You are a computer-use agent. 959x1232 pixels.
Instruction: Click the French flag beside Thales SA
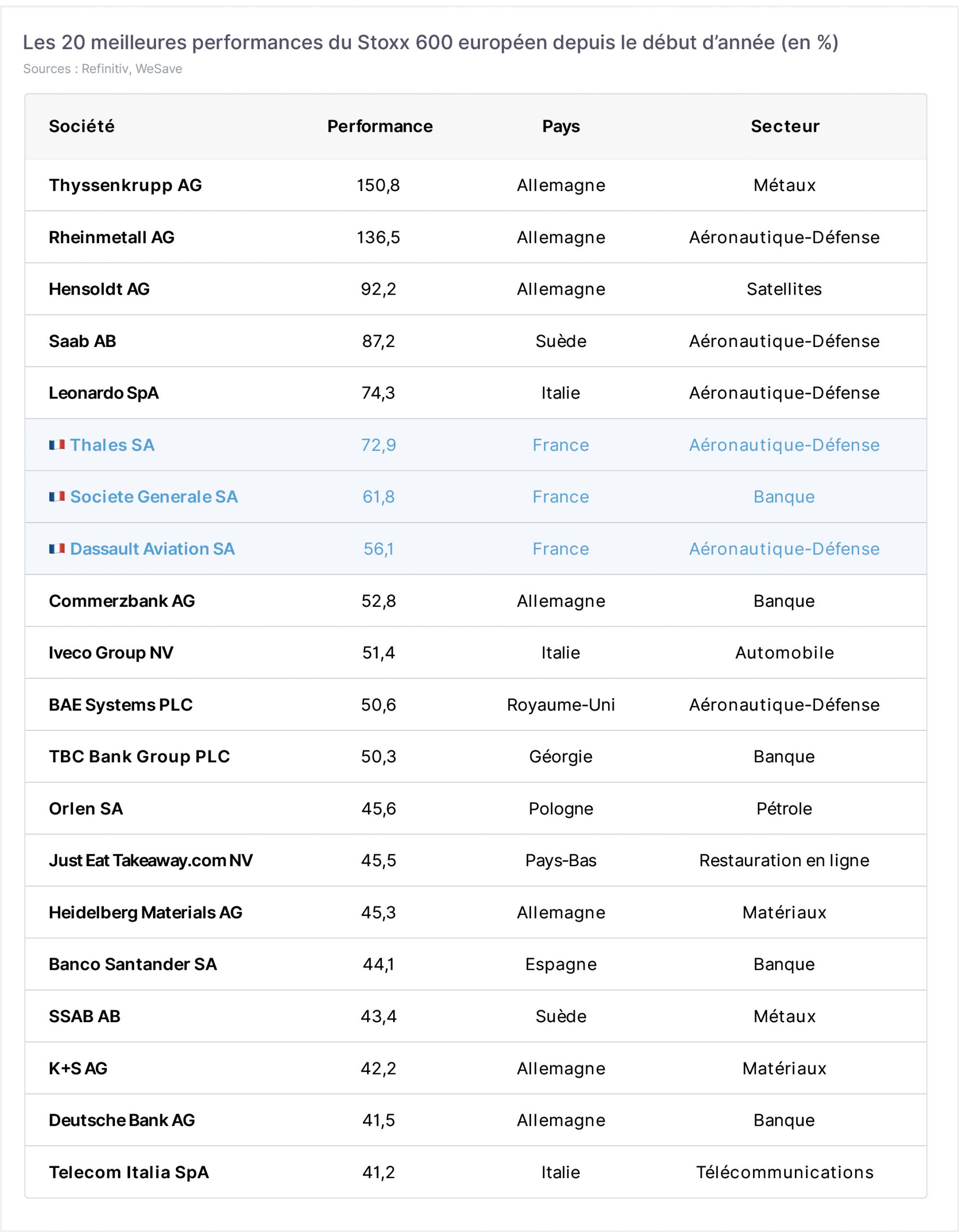point(57,445)
